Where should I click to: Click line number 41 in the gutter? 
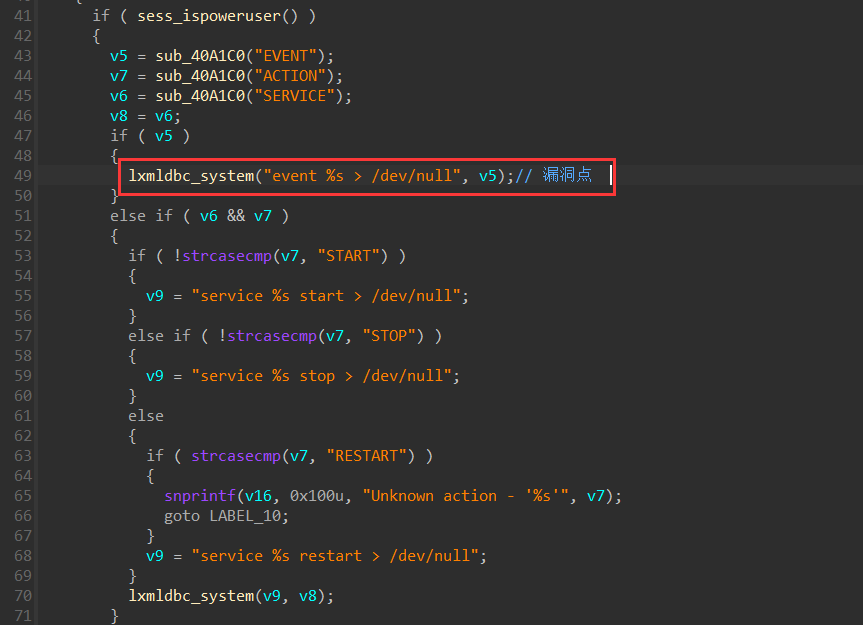click(23, 16)
